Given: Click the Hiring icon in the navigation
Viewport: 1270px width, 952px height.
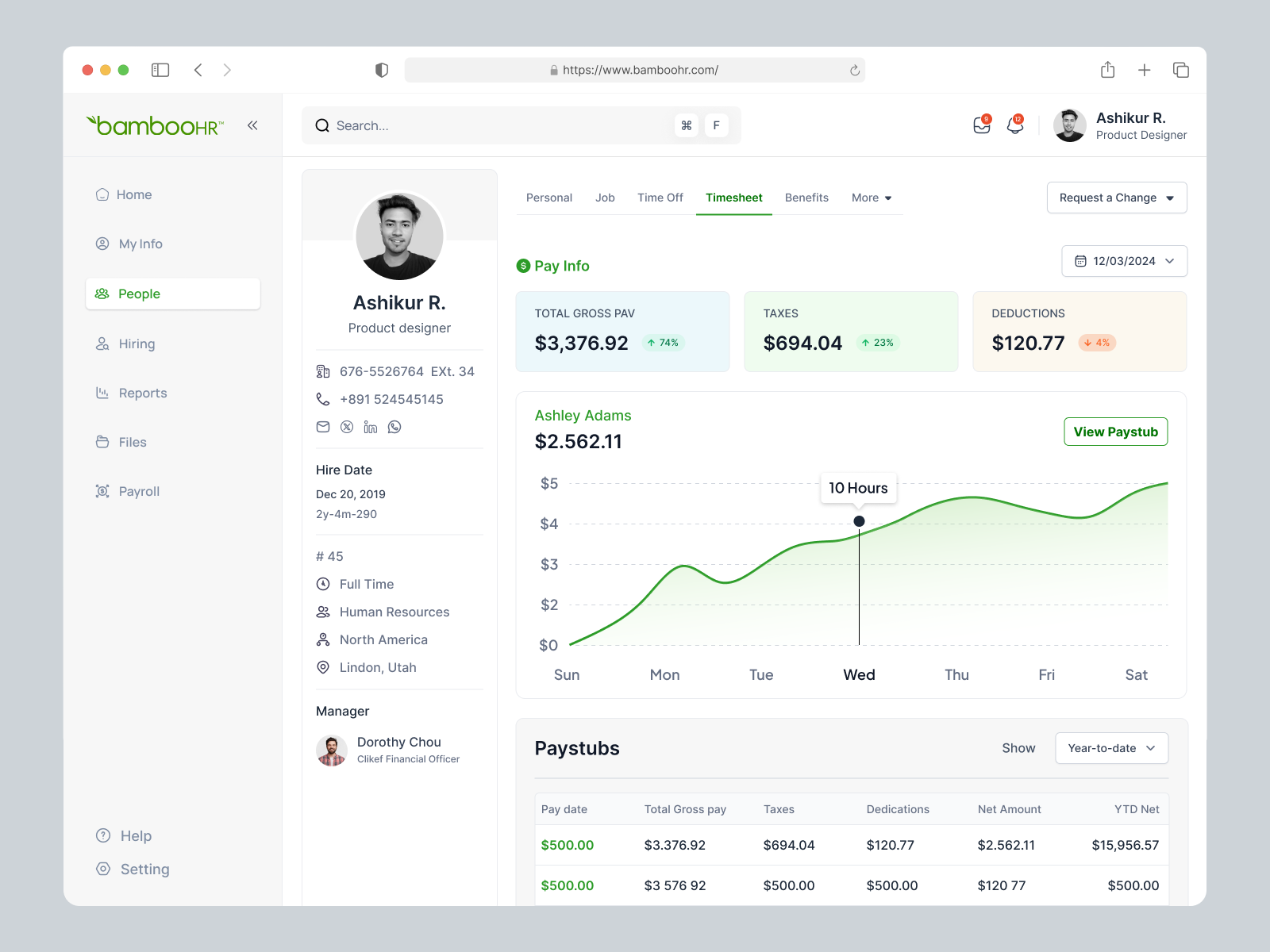Looking at the screenshot, I should coord(102,344).
